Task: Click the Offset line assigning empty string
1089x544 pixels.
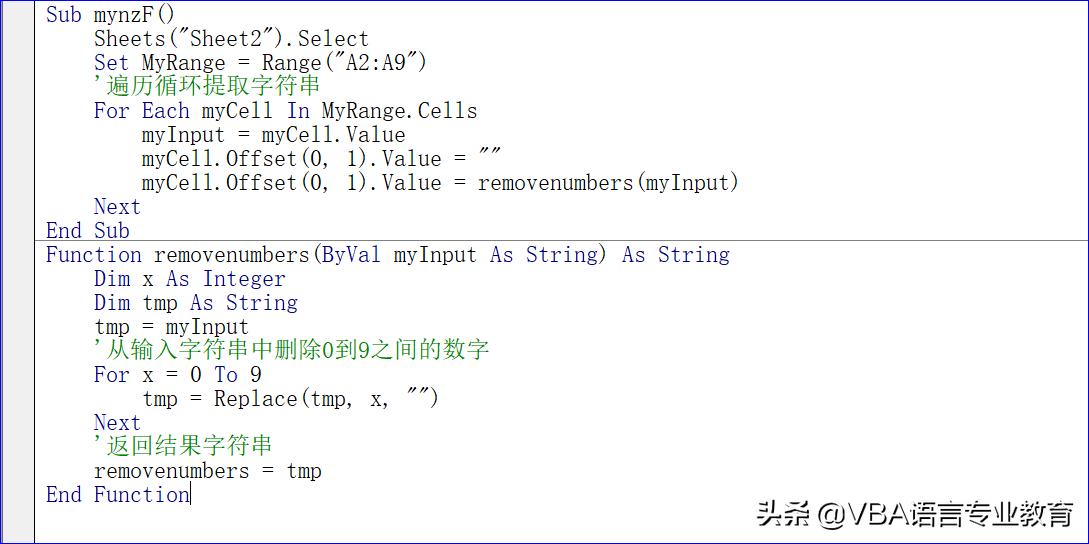Action: (x=320, y=159)
